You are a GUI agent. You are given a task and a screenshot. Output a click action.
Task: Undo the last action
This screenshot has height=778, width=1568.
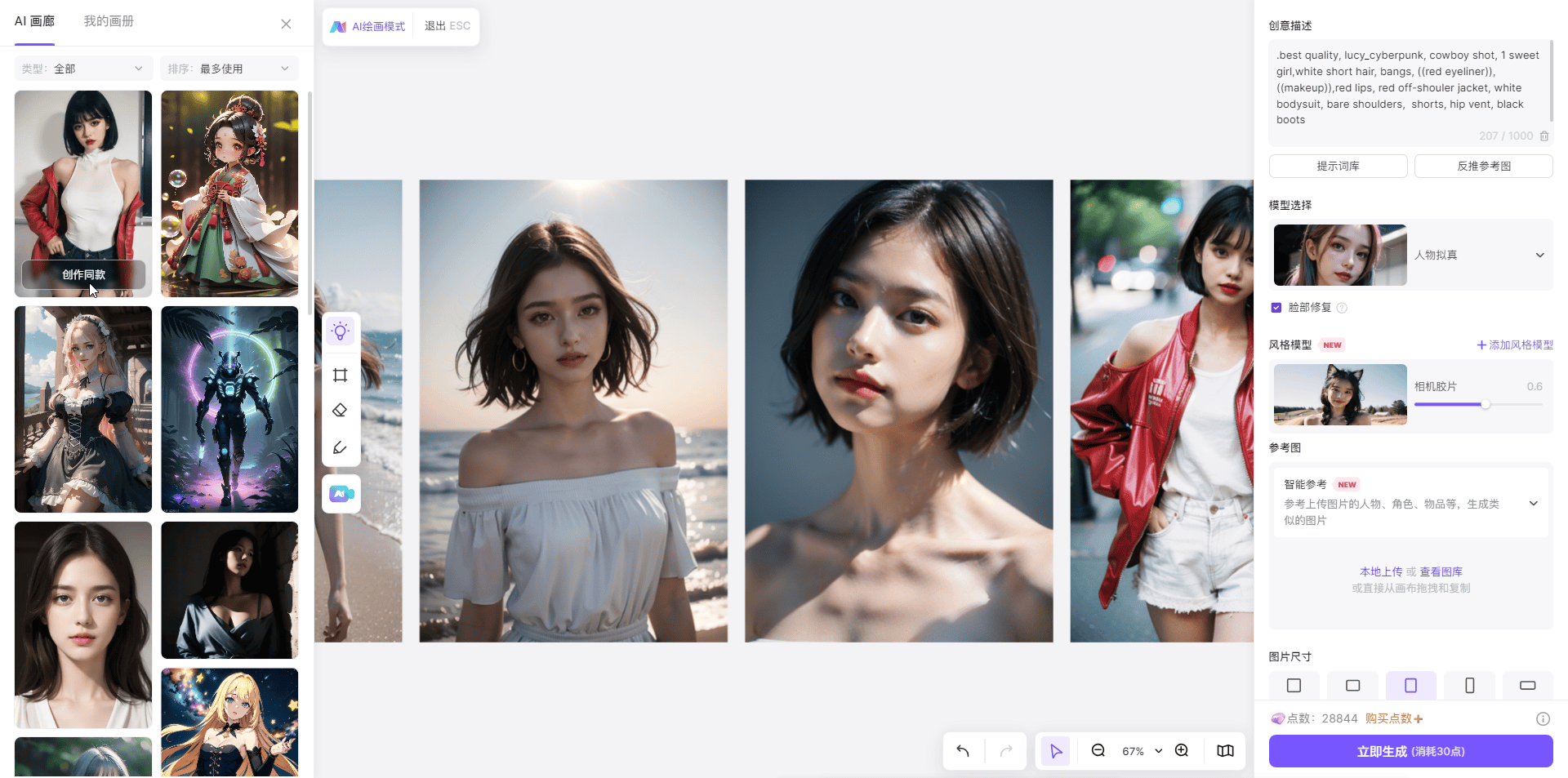pos(963,751)
